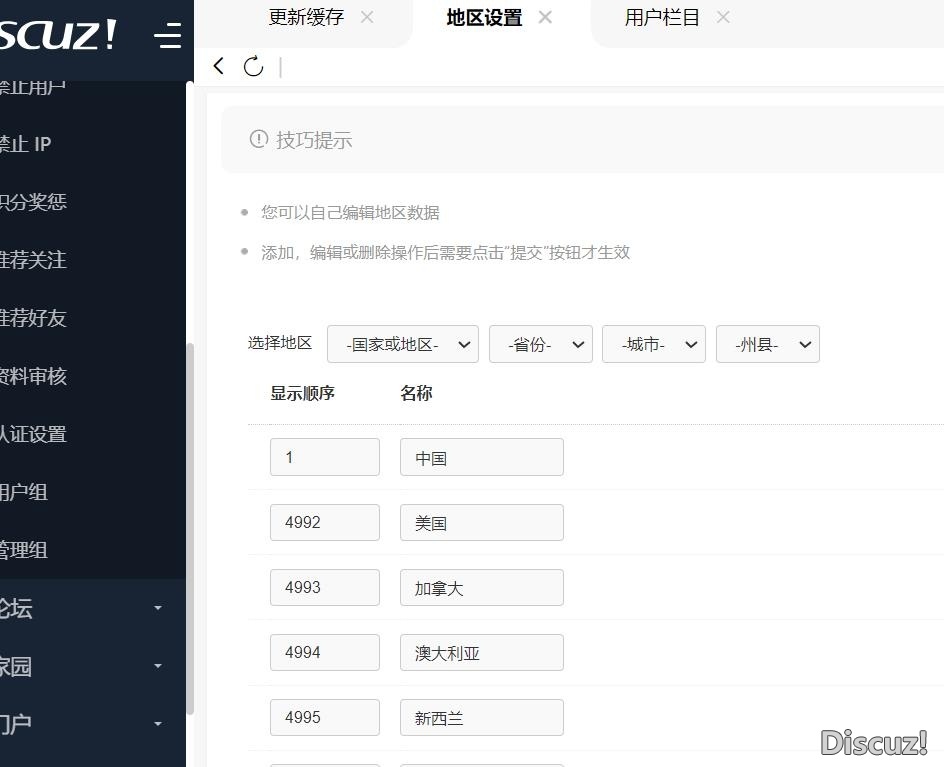This screenshot has height=767, width=944.
Task: Click the Discuz! watermark icon
Action: point(875,742)
